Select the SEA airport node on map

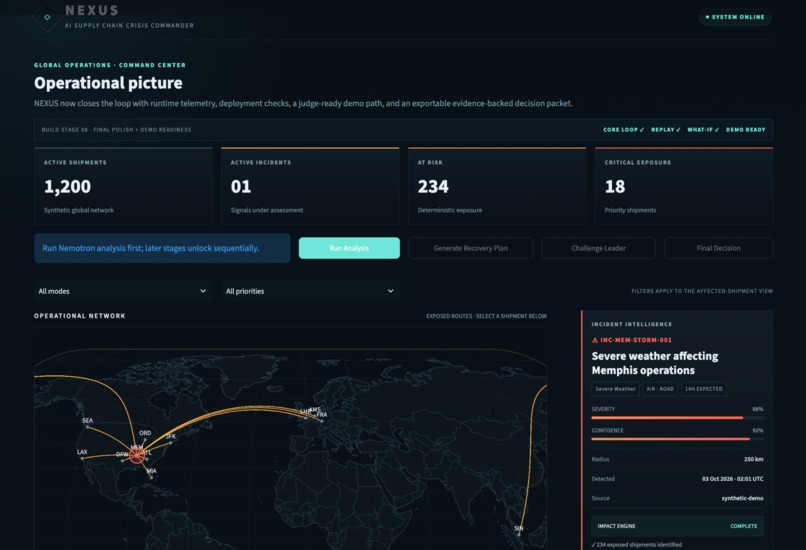(87, 427)
